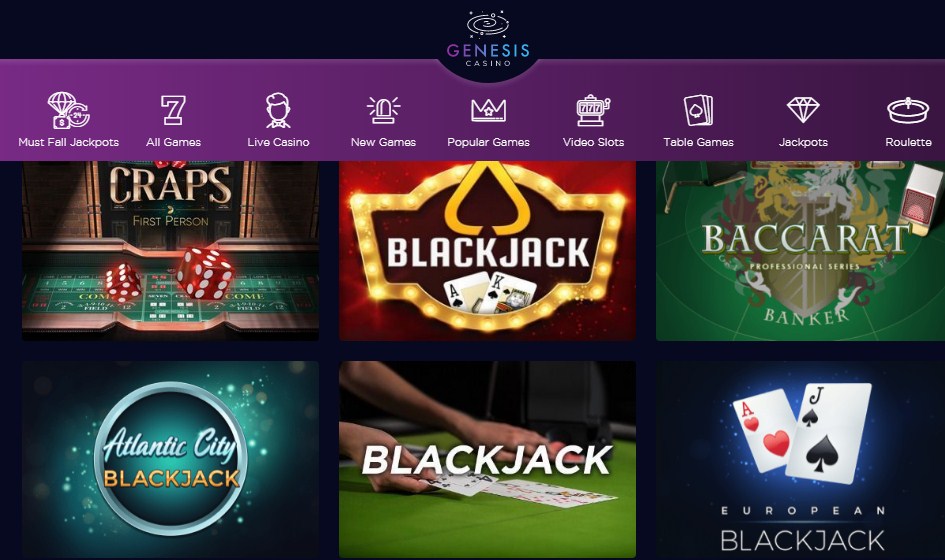The image size is (945, 560).
Task: Launch the European Blackjack game
Action: pos(800,459)
